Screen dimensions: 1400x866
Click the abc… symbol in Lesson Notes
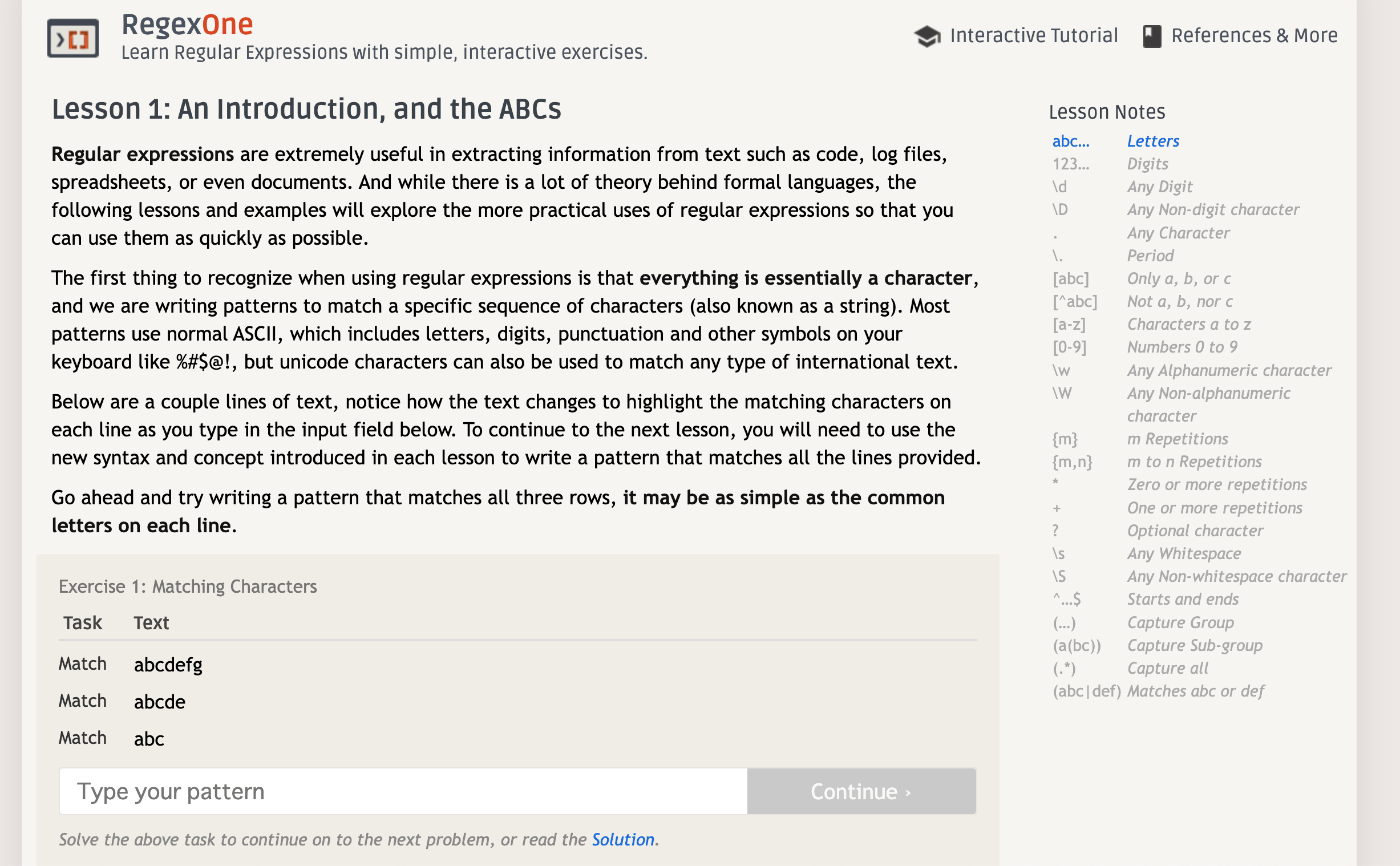tap(1071, 141)
